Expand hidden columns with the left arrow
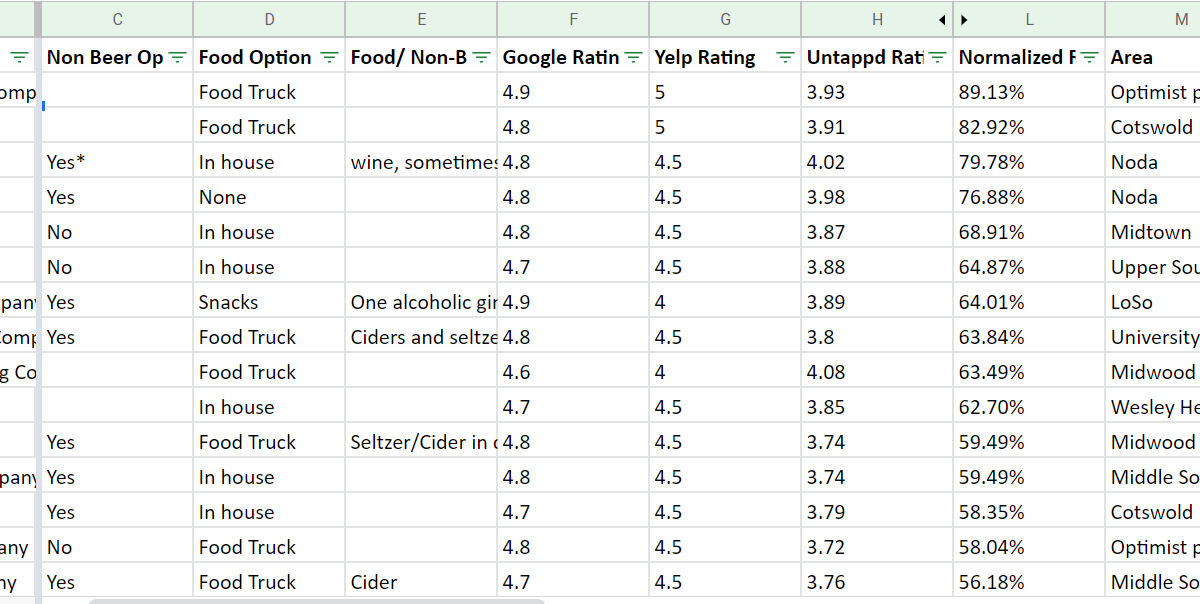The image size is (1200, 604). point(942,19)
